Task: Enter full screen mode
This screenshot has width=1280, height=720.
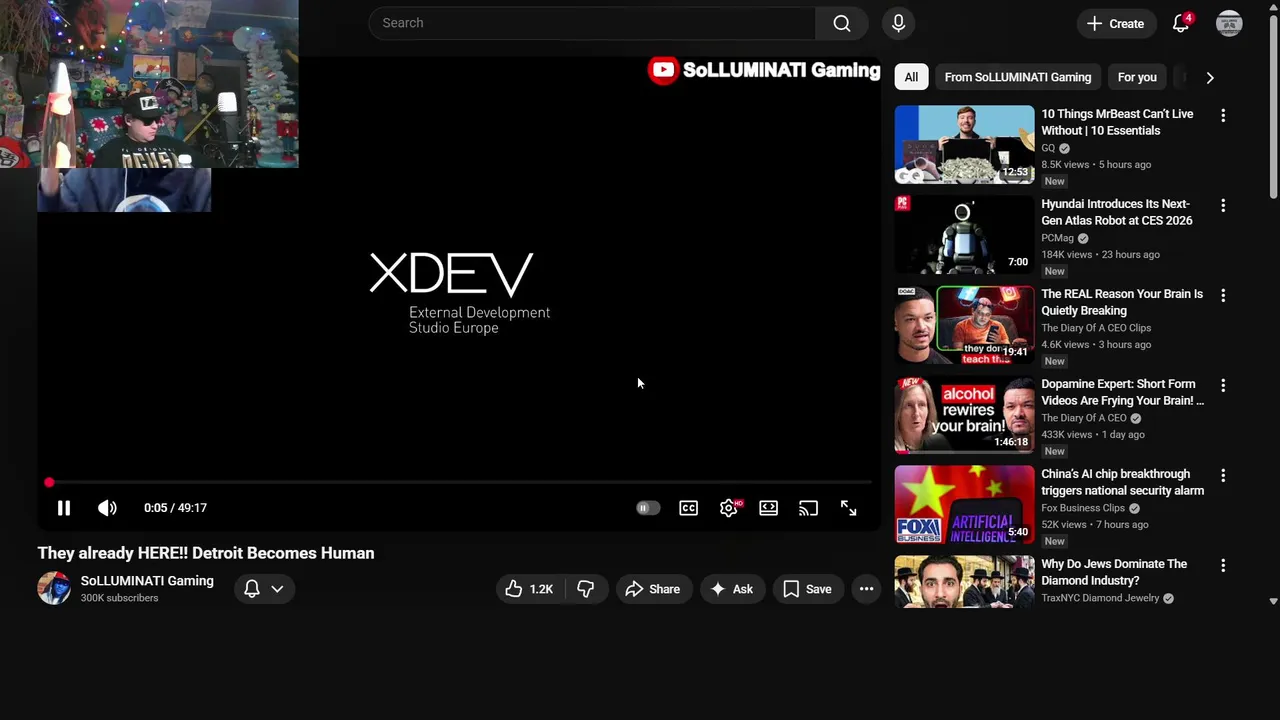Action: [x=848, y=508]
